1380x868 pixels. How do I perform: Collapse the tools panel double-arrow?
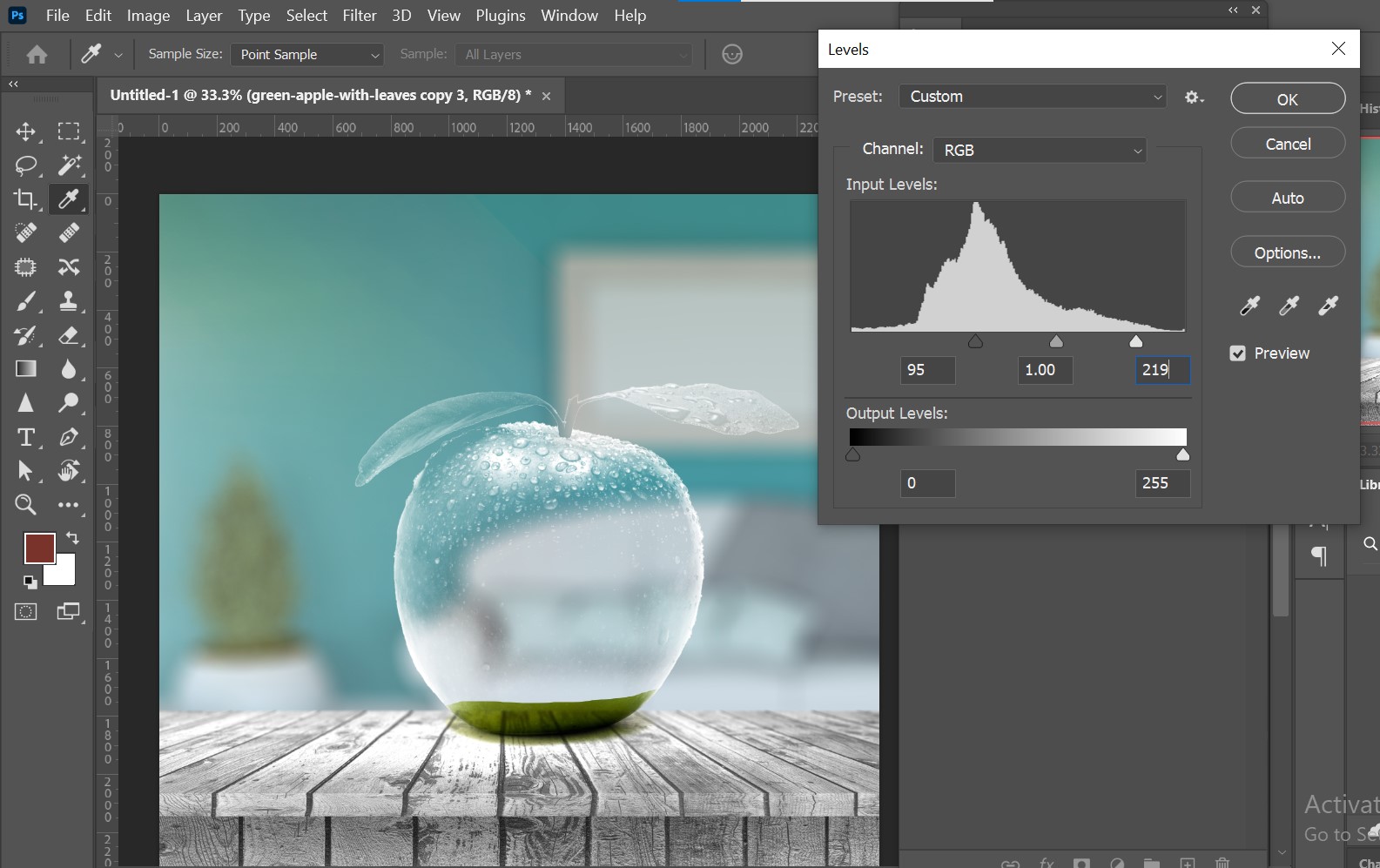13,84
